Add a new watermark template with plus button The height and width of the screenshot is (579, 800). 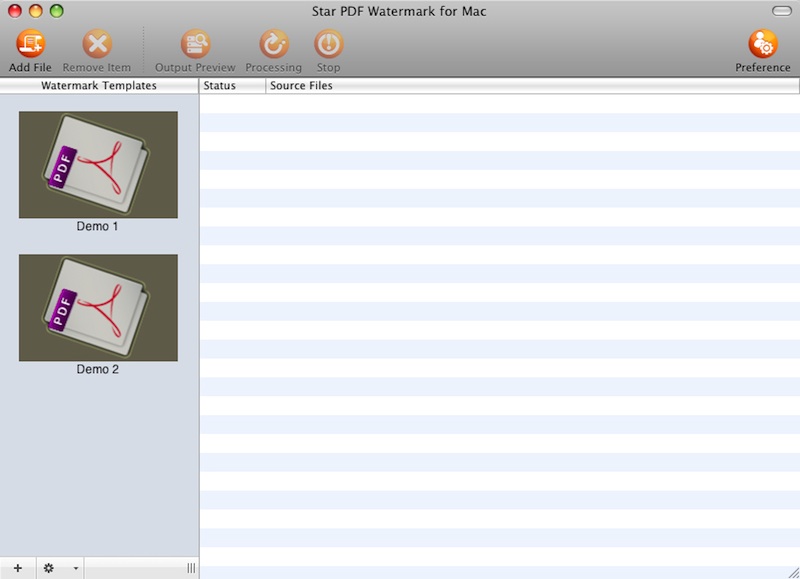click(x=17, y=568)
